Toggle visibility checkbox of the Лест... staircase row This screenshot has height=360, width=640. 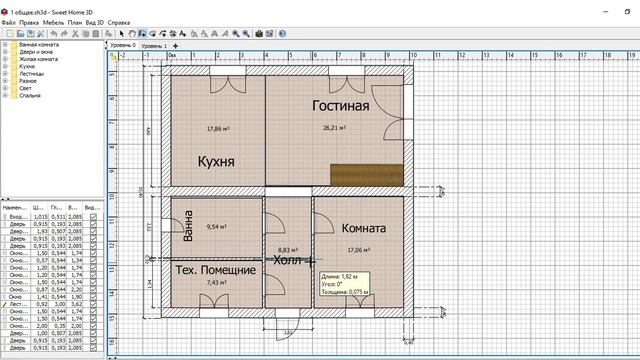[93, 304]
